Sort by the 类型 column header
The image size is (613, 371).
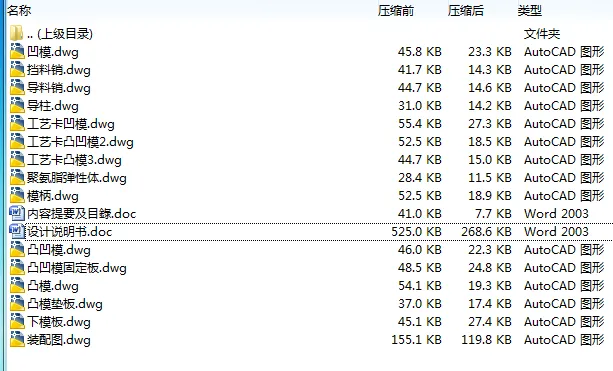(x=530, y=11)
